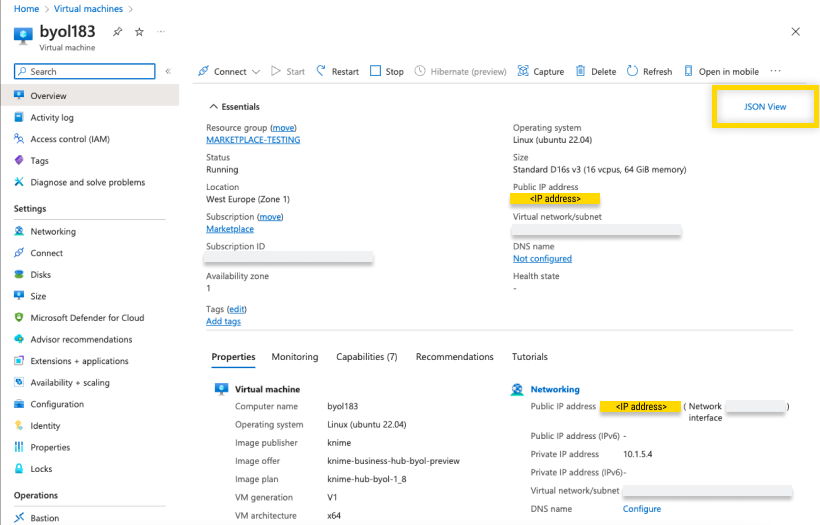820x525 pixels.
Task: Open Disks in settings menu
Action: click(41, 275)
